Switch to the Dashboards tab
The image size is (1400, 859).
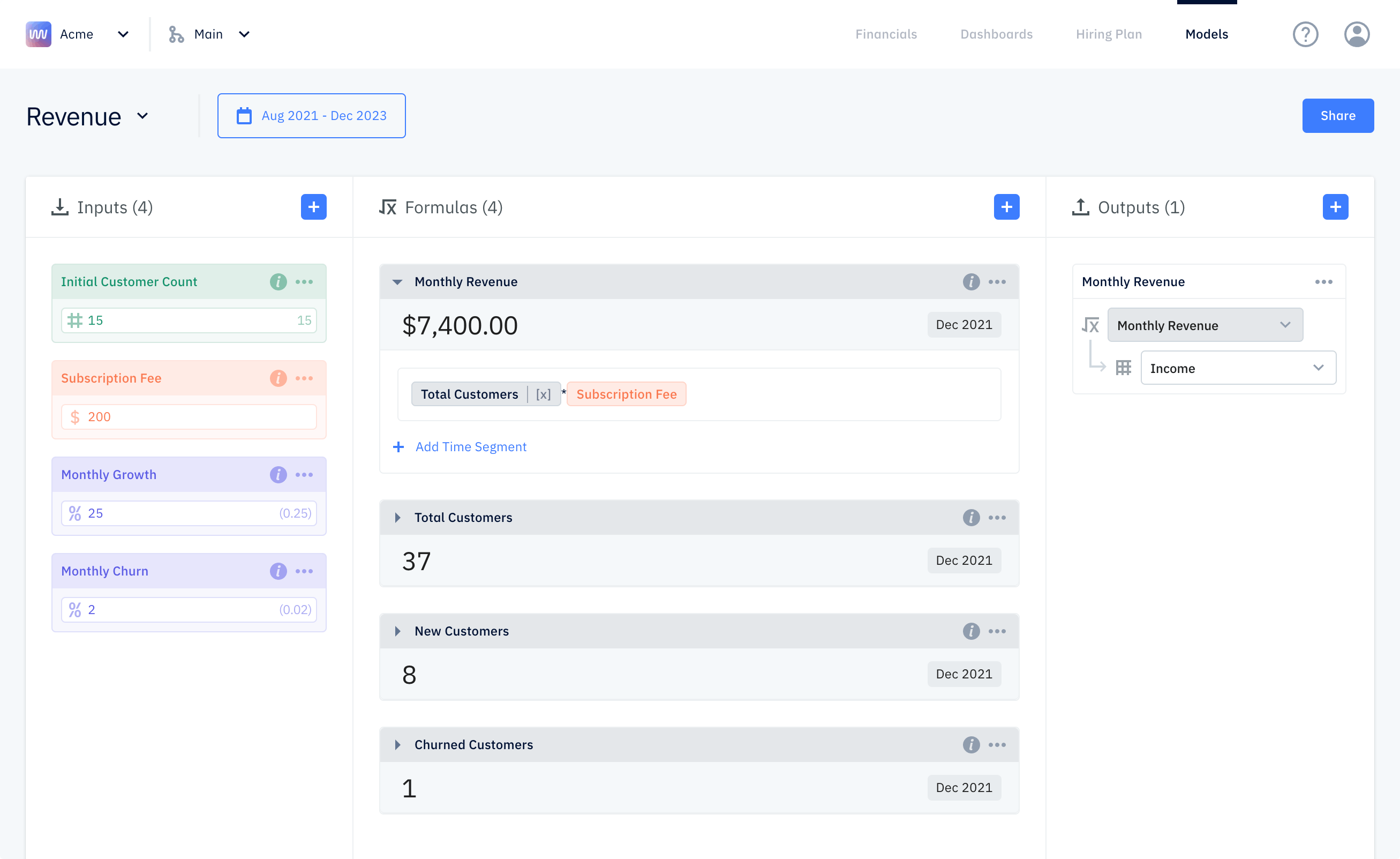point(996,34)
